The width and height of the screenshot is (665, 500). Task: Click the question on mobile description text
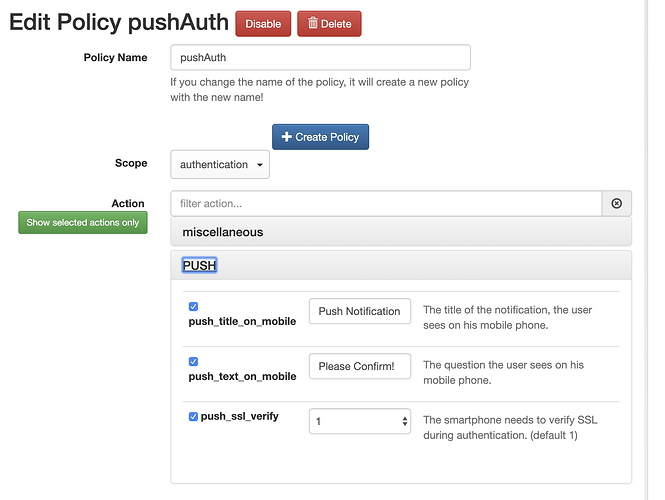[503, 372]
